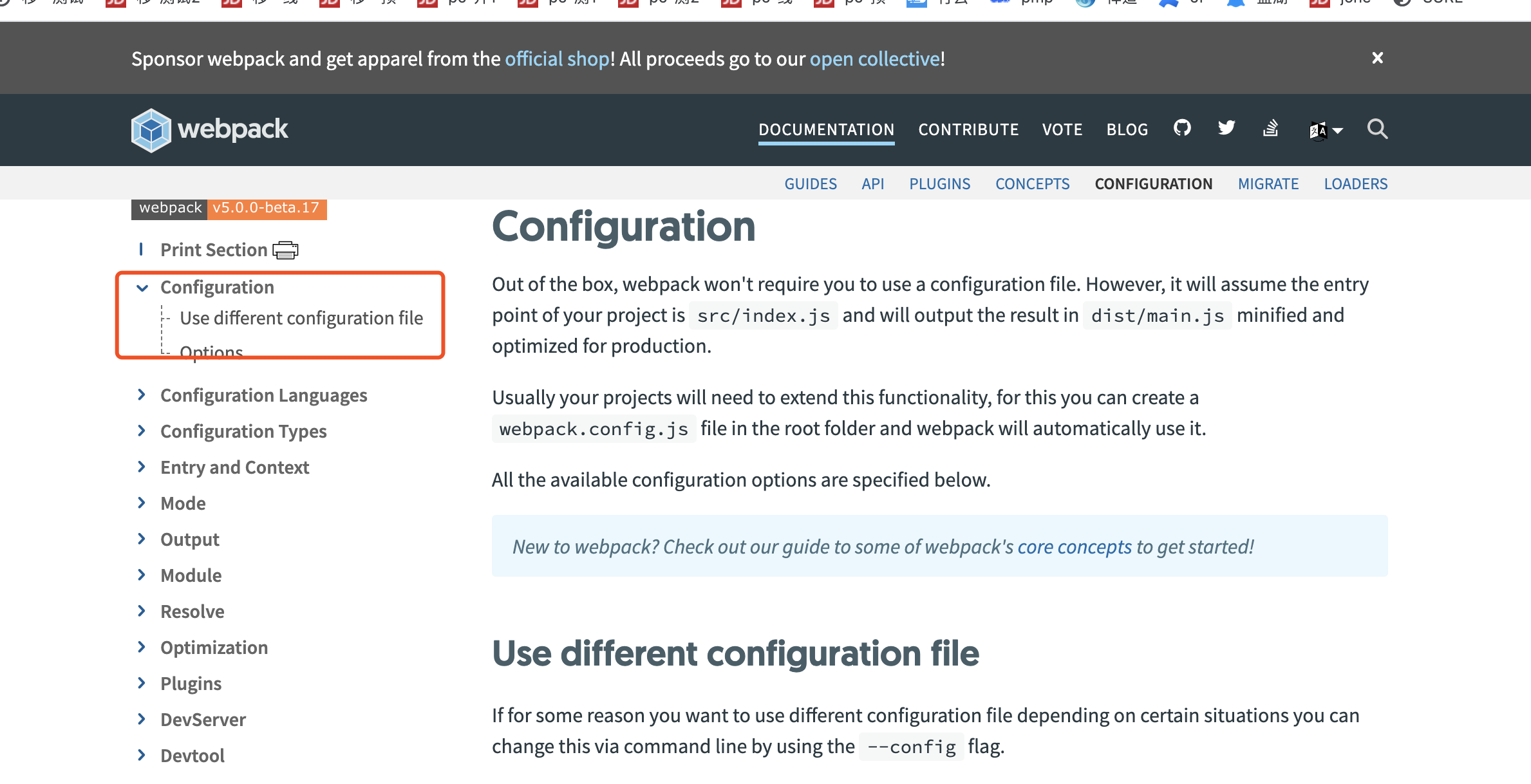This screenshot has width=1531, height=784.
Task: Open the Configuration Languages sidebar label
Action: tap(263, 395)
